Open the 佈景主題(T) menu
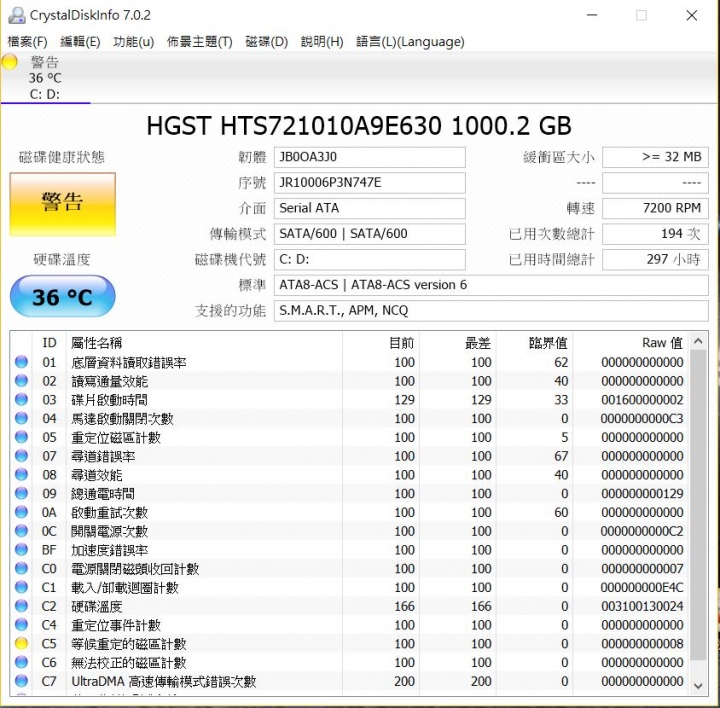This screenshot has height=708, width=720. 200,42
